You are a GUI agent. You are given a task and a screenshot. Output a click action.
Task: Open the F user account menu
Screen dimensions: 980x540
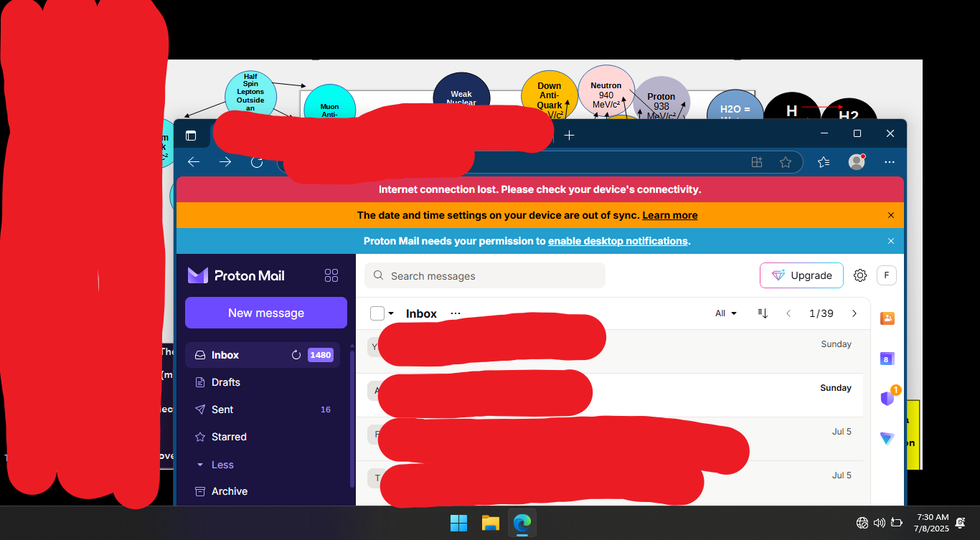click(x=886, y=276)
